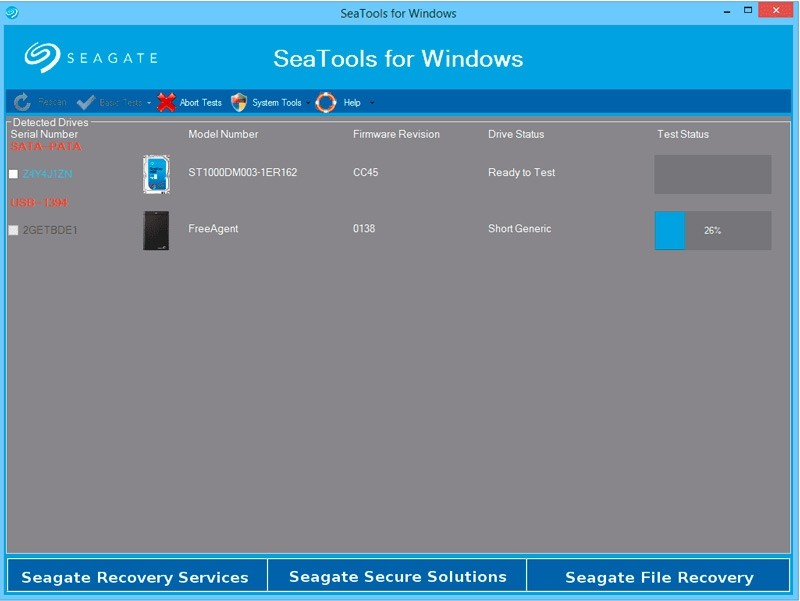Expand the System Tools dropdown arrow
The height and width of the screenshot is (601, 800).
point(308,103)
